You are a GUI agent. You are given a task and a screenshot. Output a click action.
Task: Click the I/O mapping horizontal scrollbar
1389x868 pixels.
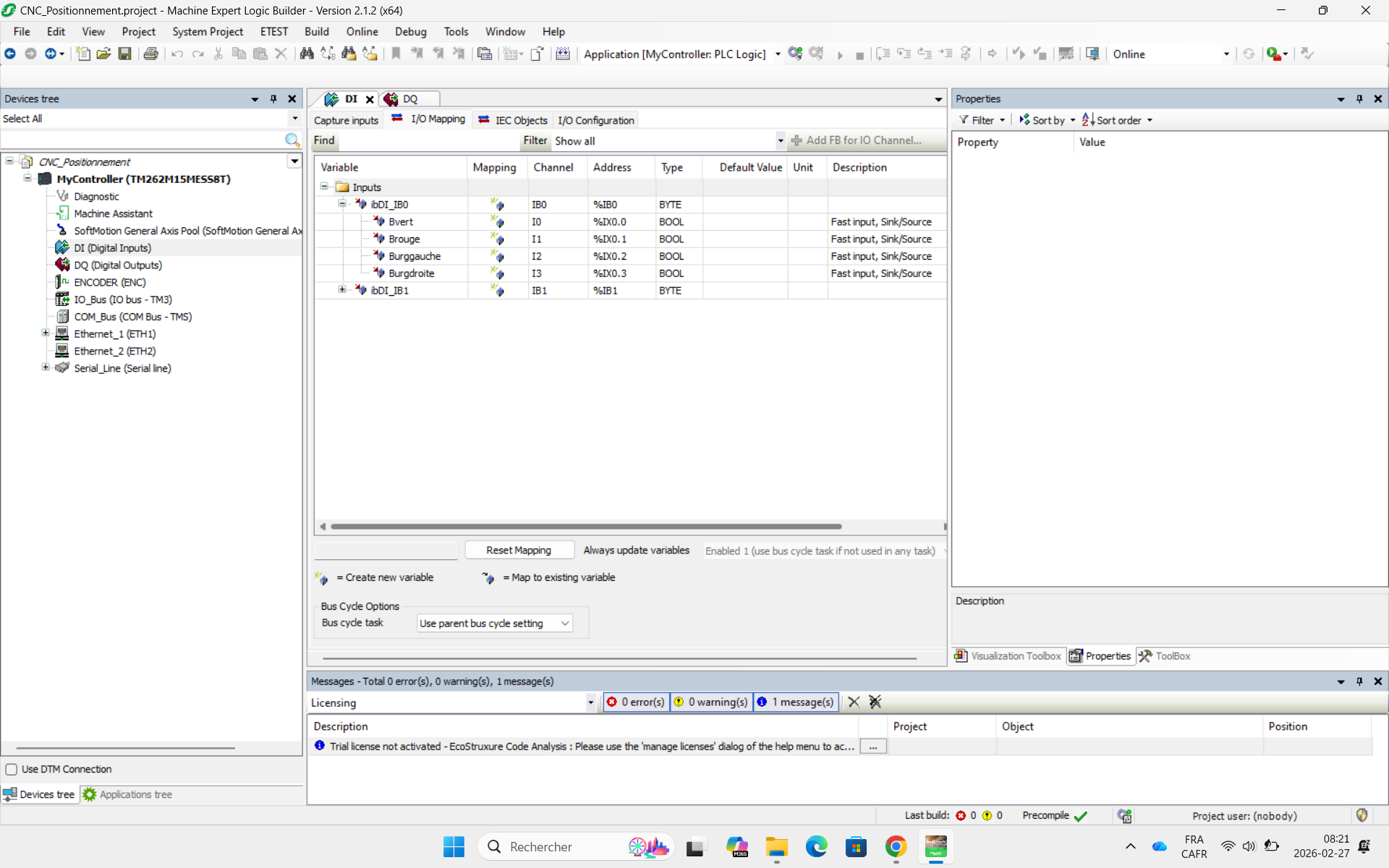click(x=586, y=527)
